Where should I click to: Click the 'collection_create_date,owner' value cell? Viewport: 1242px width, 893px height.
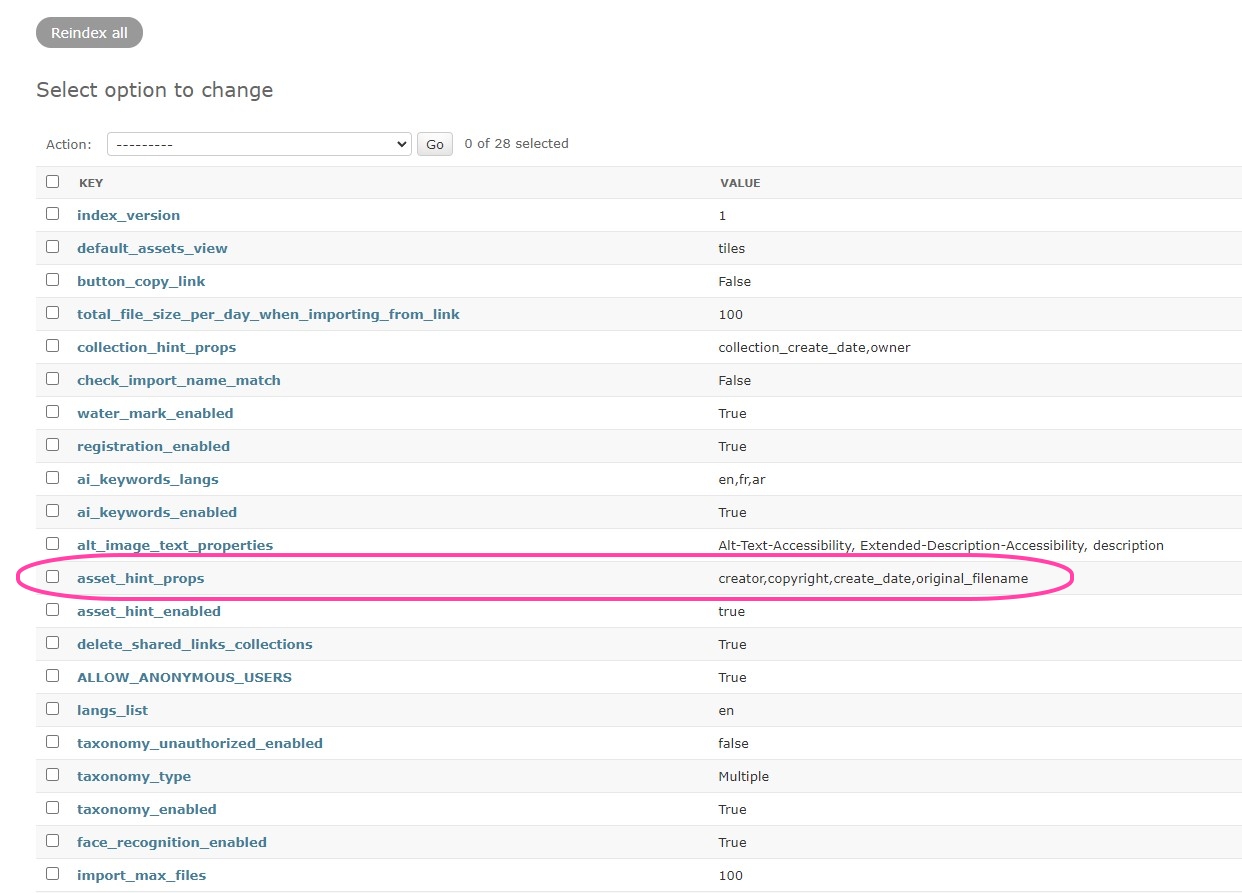(x=814, y=347)
